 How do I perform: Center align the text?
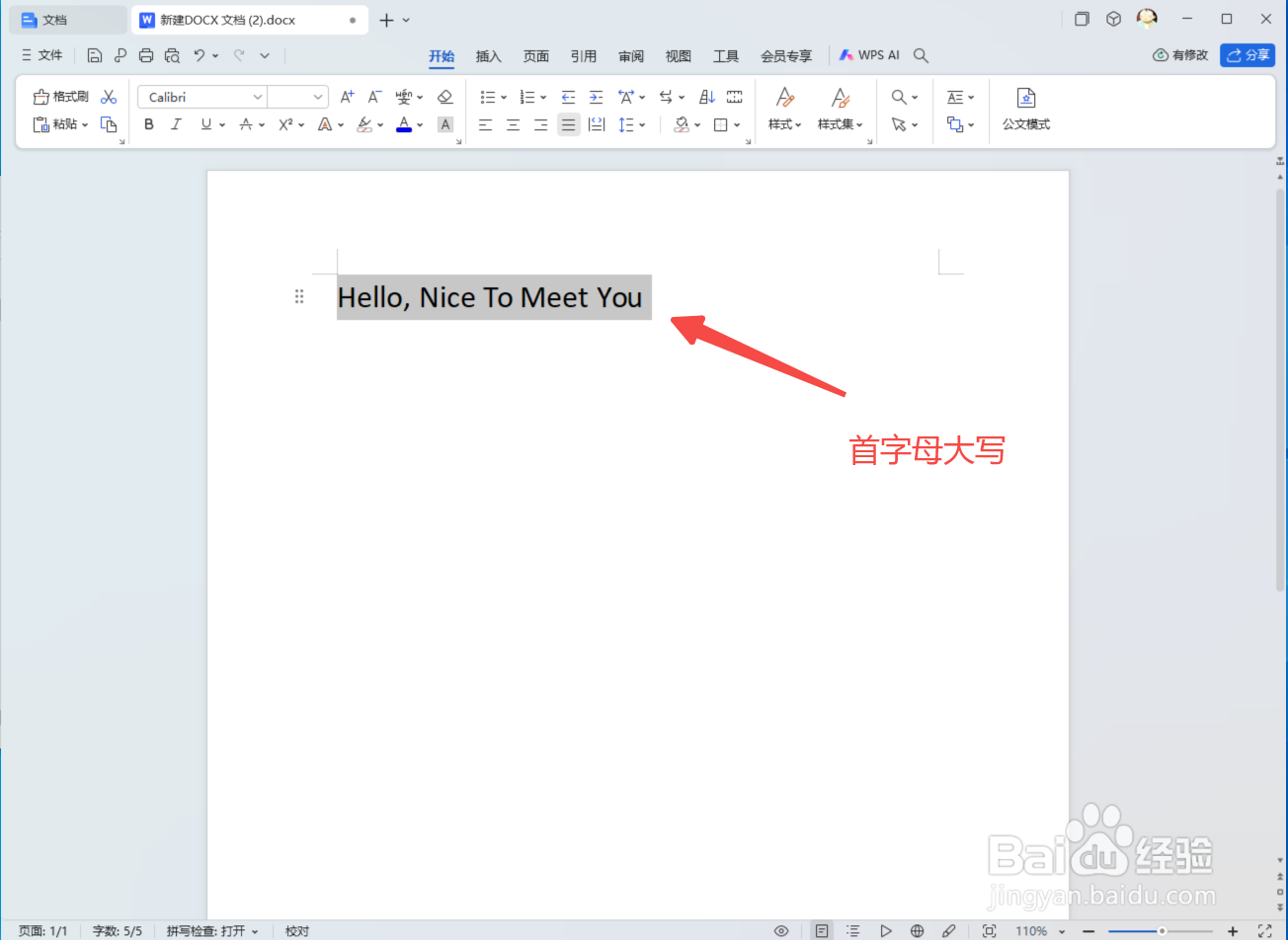[x=513, y=124]
